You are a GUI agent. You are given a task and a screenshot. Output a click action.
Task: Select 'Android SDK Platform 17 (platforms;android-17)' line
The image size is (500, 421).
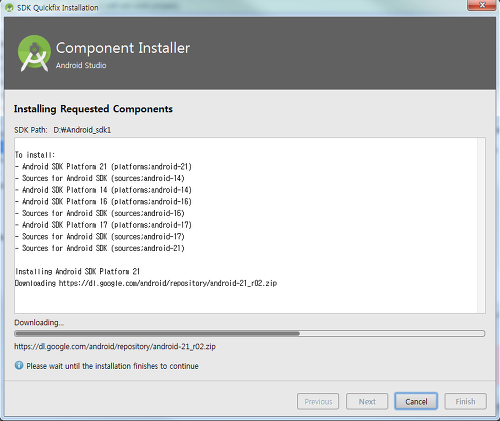pyautogui.click(x=103, y=225)
